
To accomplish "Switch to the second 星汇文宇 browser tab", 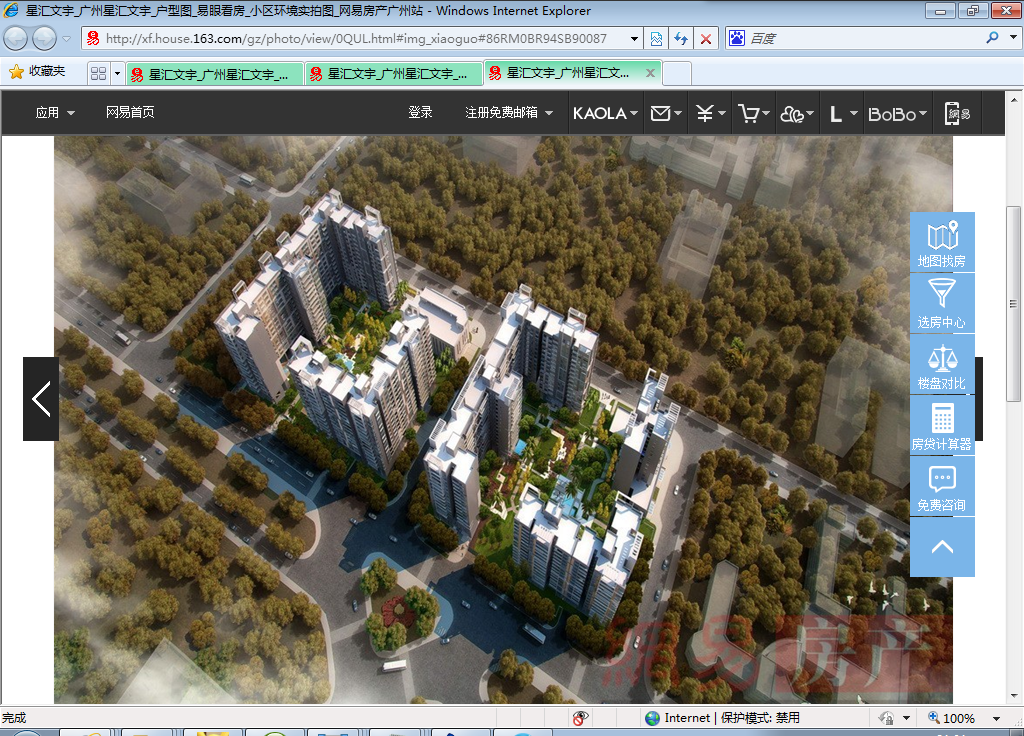I will pos(393,74).
